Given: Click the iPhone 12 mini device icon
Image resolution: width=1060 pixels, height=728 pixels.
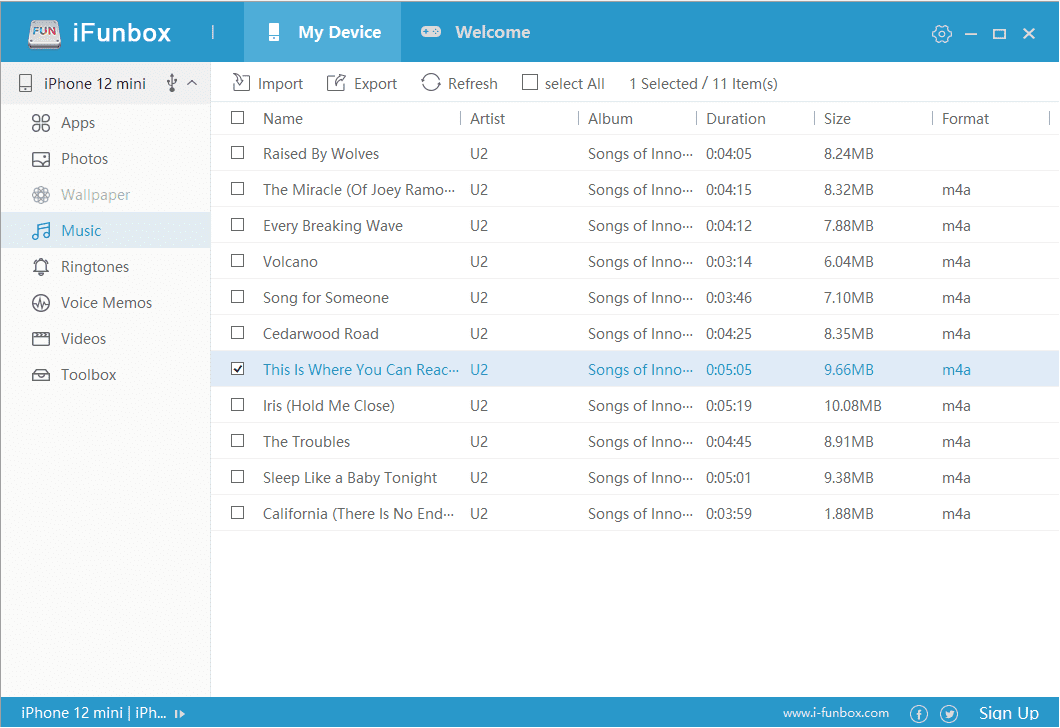Looking at the screenshot, I should (26, 83).
